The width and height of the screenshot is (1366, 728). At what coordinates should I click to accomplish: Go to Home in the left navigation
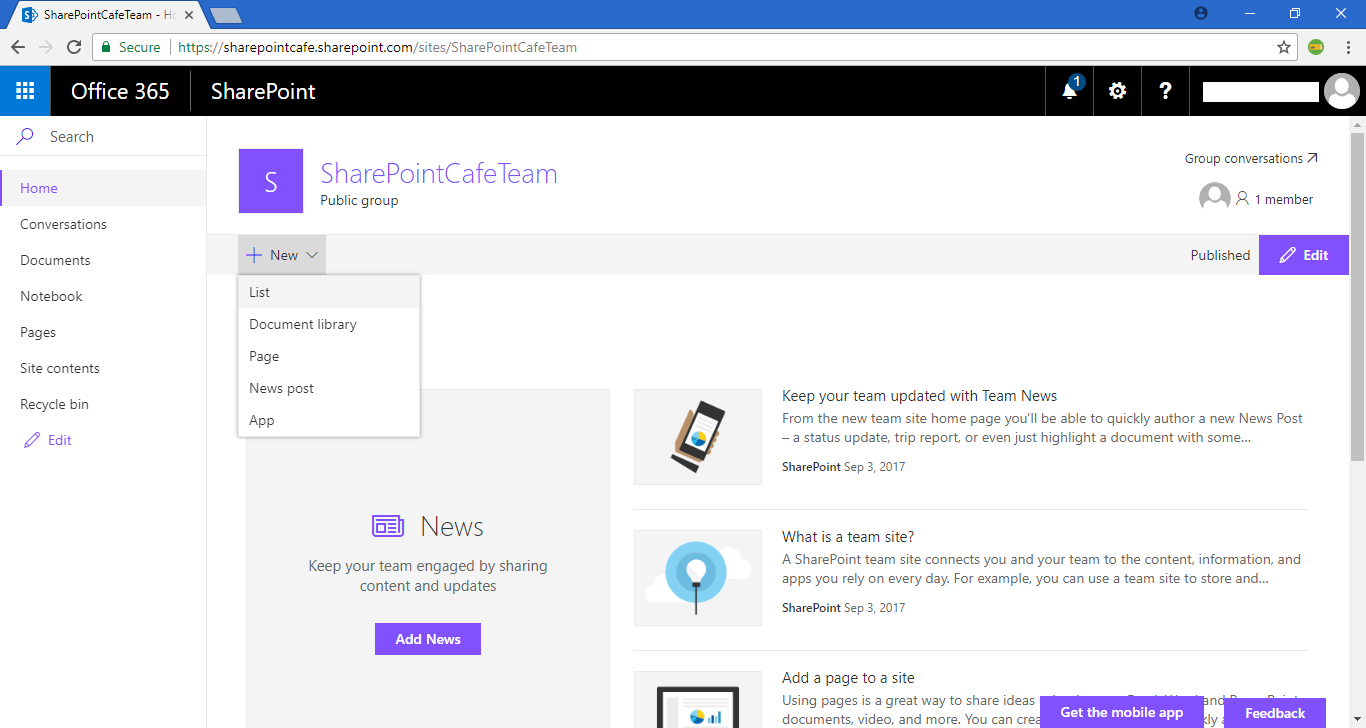103,188
